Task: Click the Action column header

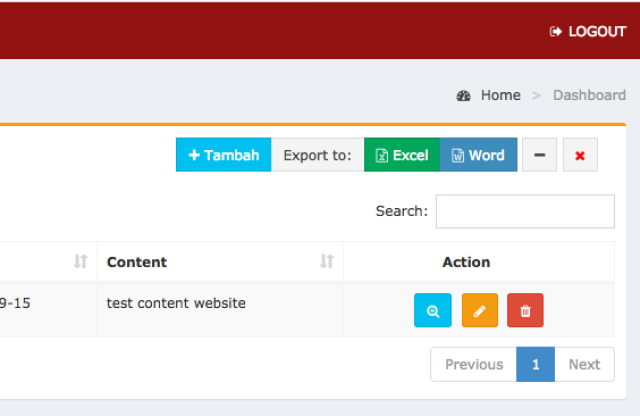Action: pos(466,262)
